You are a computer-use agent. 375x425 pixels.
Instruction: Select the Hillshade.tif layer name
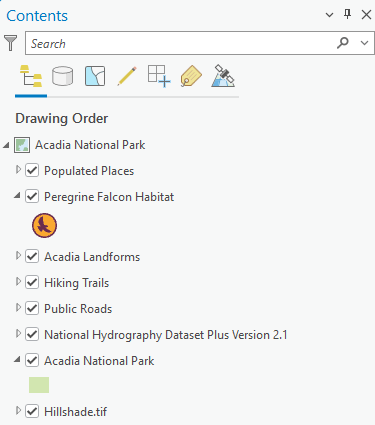click(76, 412)
